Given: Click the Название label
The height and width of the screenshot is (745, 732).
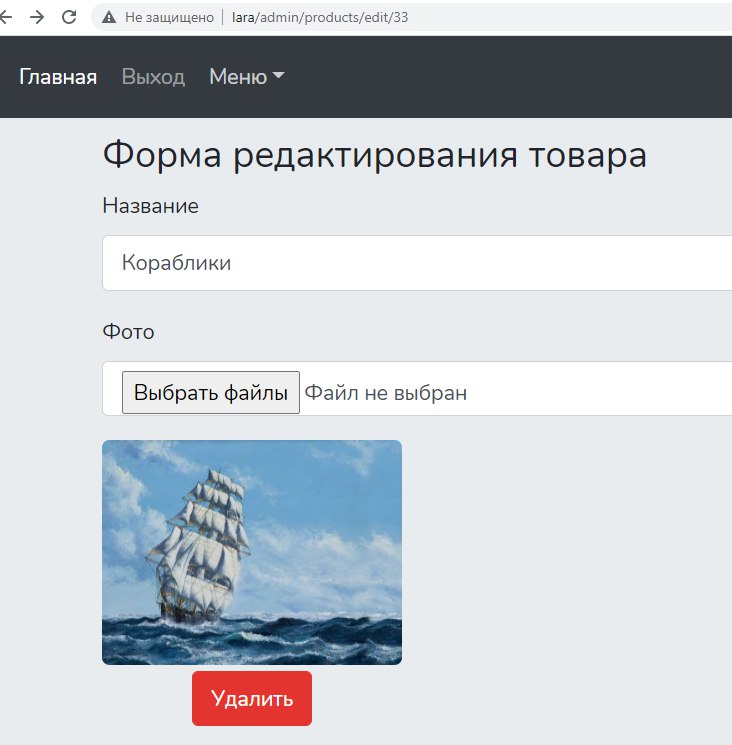Looking at the screenshot, I should [151, 206].
